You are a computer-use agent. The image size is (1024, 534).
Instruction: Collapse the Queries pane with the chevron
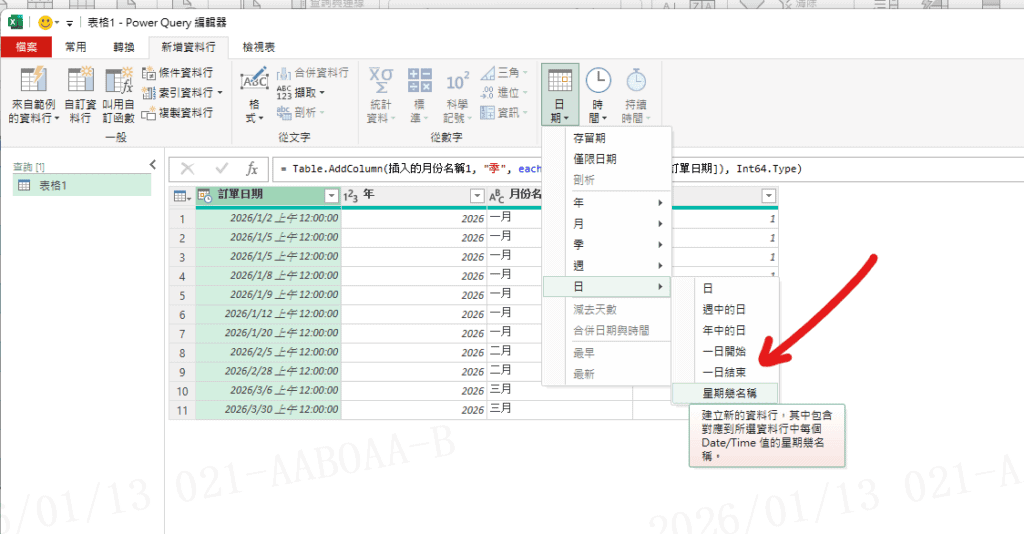point(153,165)
